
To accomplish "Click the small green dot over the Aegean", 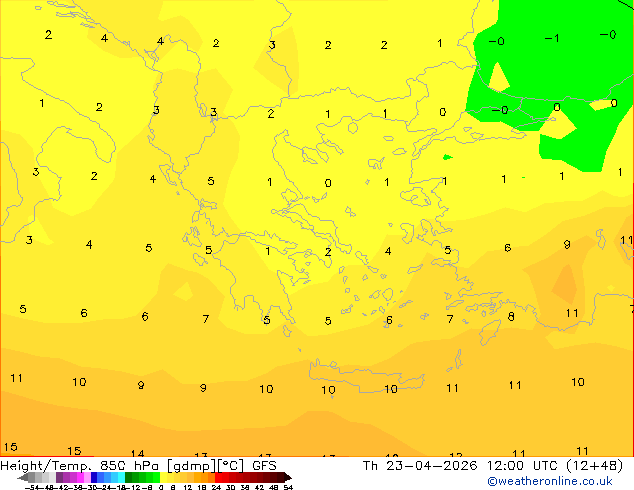I will click(447, 157).
